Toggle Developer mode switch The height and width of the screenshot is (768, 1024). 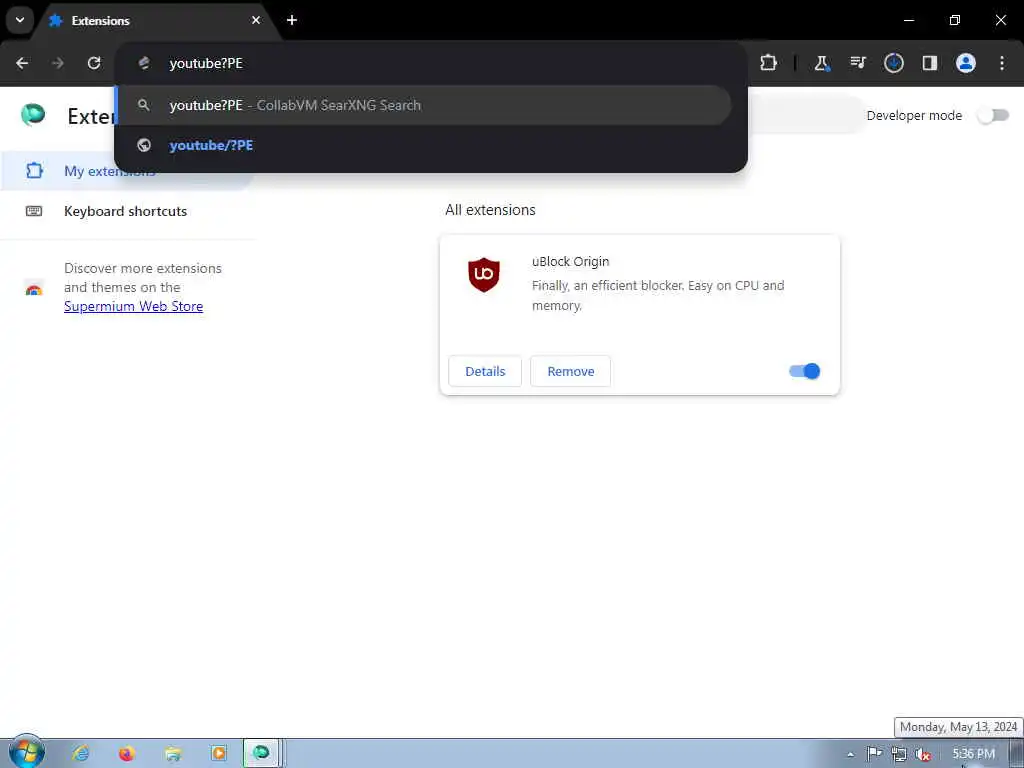point(993,116)
